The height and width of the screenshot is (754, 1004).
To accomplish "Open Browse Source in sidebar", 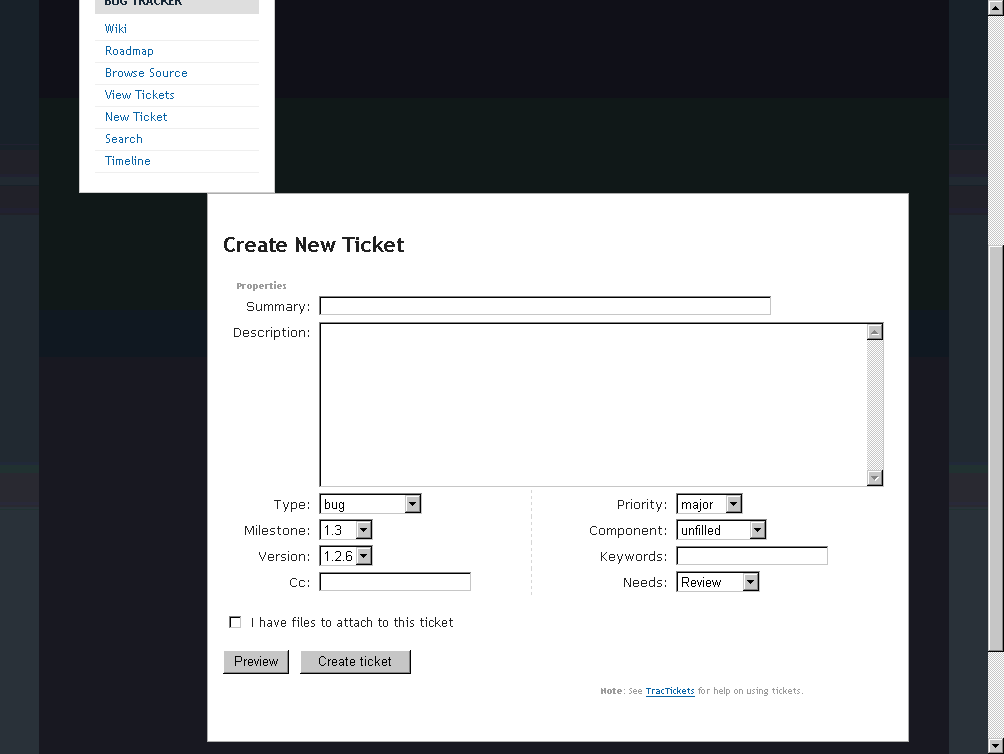I will [x=146, y=73].
